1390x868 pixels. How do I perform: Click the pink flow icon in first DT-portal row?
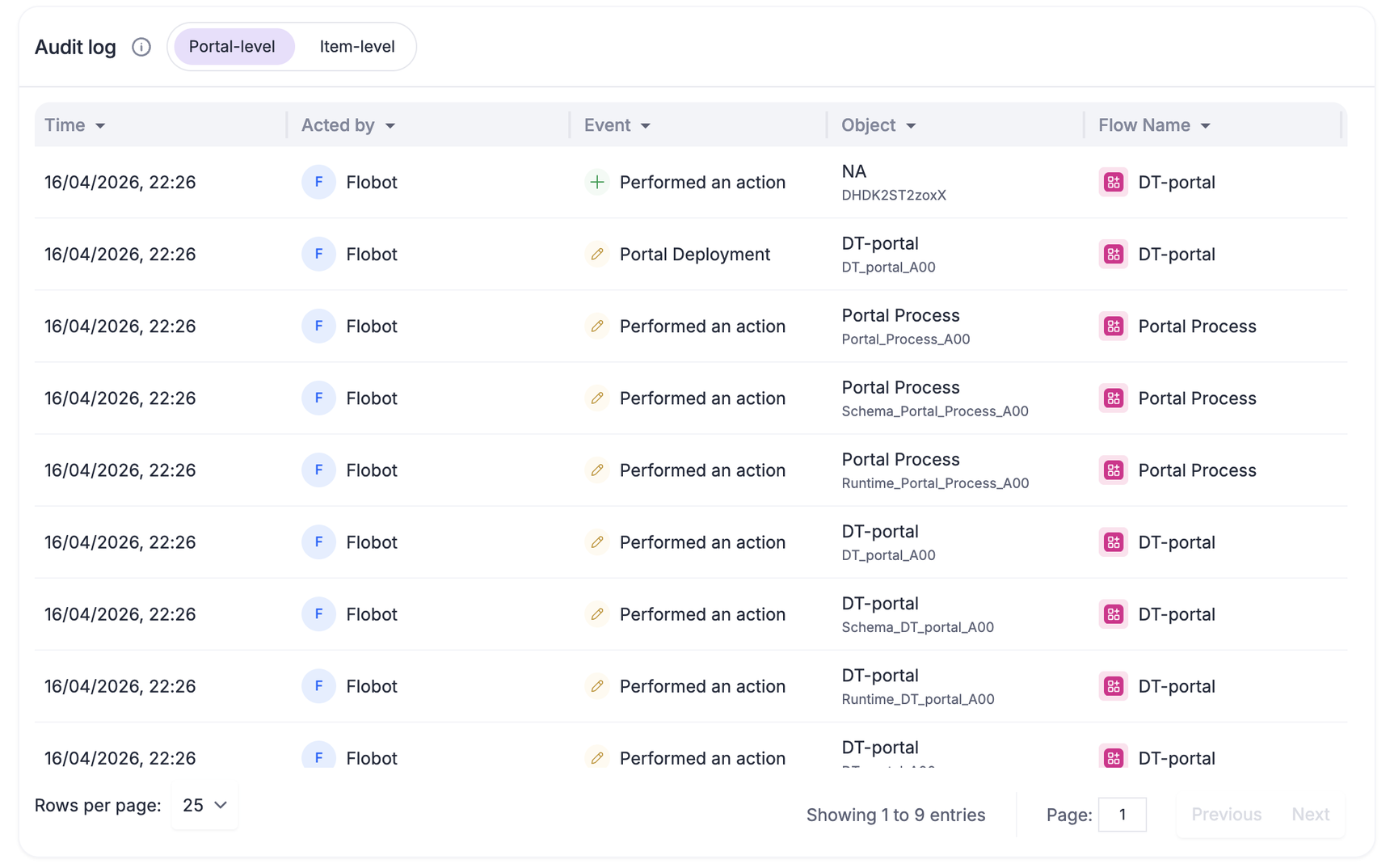click(x=1113, y=183)
